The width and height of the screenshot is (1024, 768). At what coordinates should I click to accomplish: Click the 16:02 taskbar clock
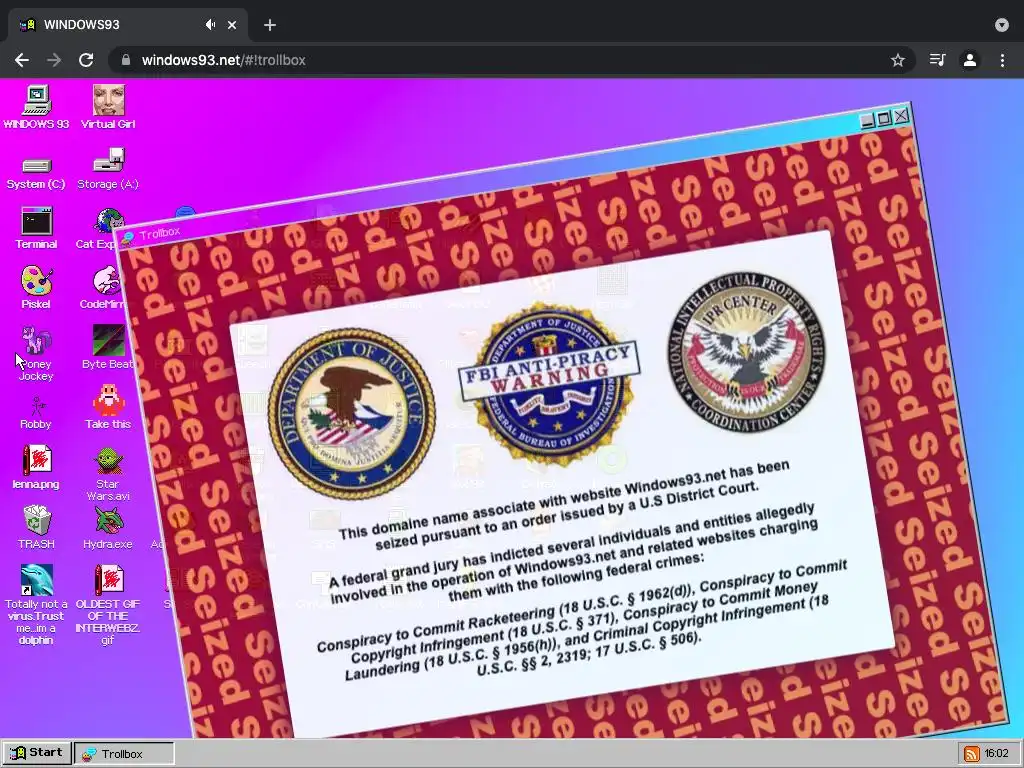point(997,754)
